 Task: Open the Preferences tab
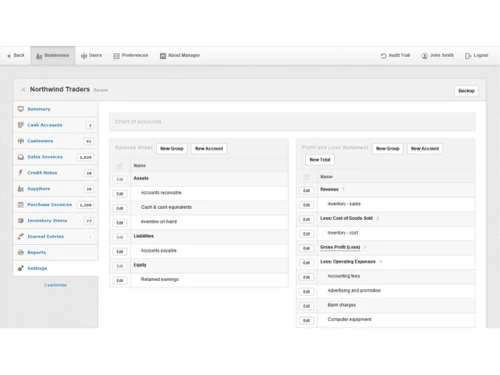pyautogui.click(x=131, y=55)
